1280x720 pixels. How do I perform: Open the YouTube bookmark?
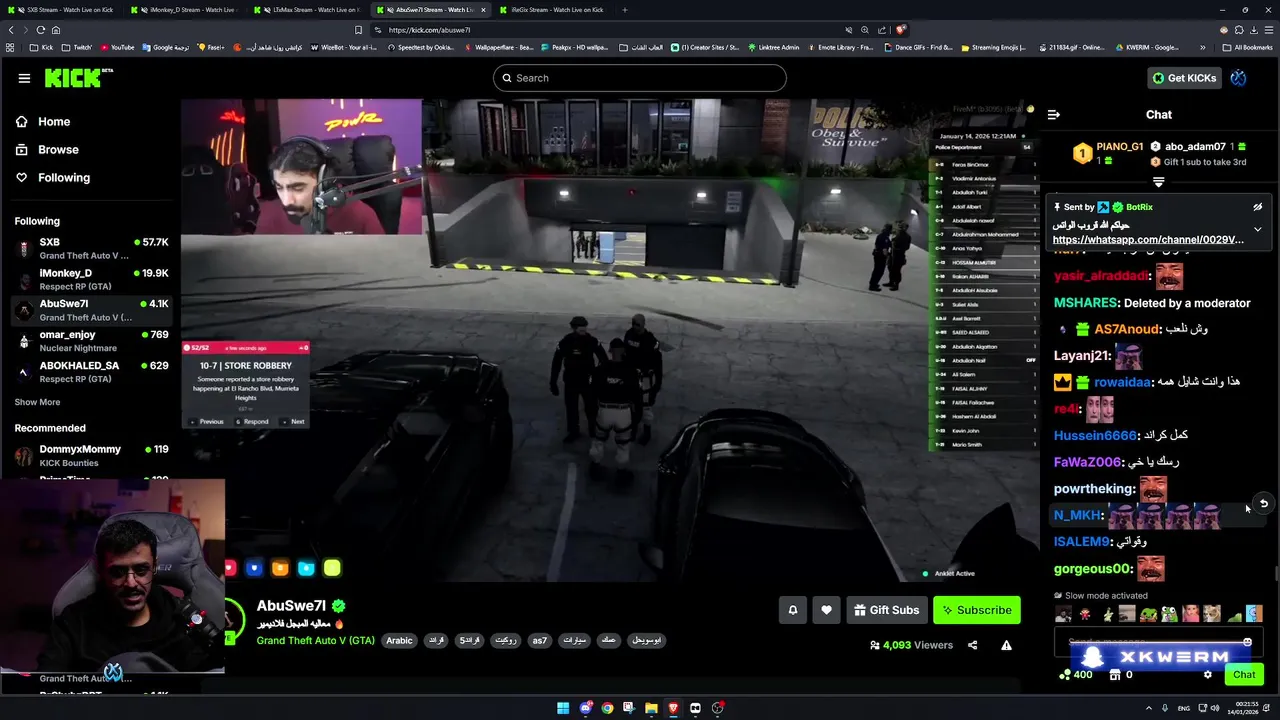116,47
